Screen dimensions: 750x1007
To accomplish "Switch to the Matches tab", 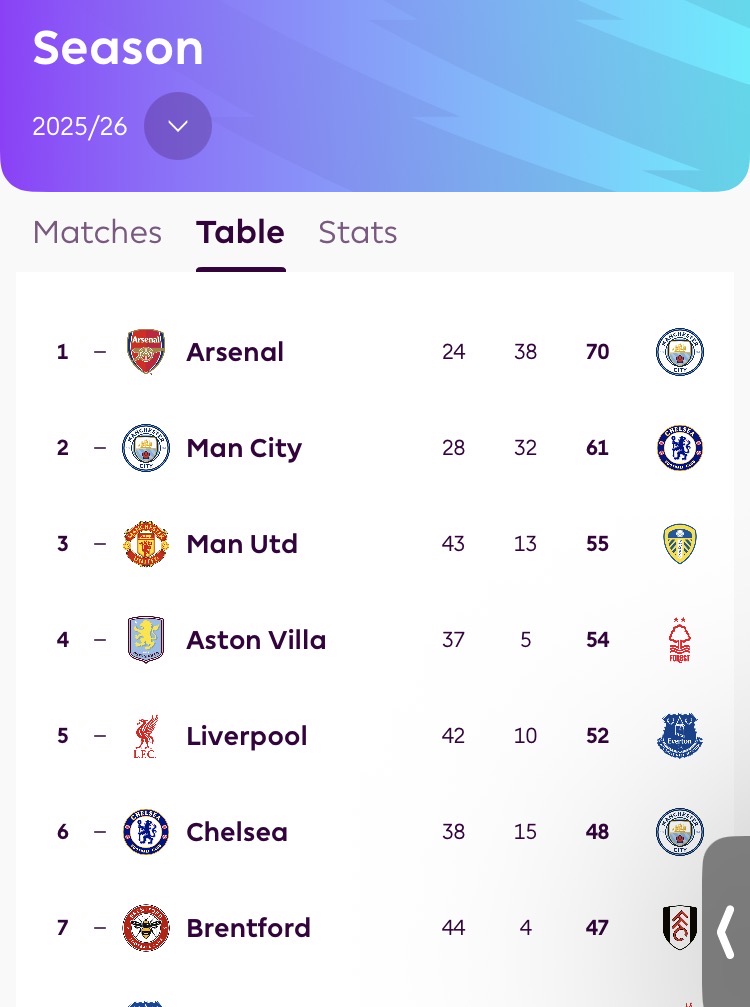I will click(x=97, y=232).
